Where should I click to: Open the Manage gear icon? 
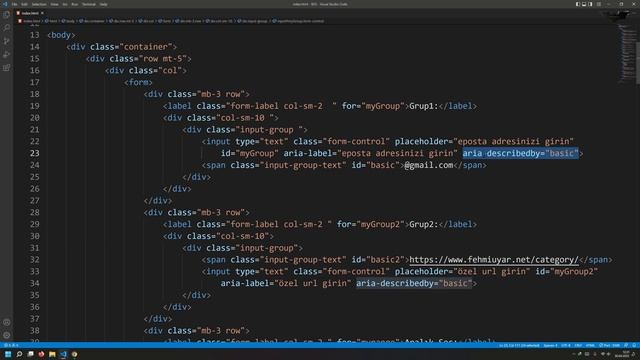[7, 335]
